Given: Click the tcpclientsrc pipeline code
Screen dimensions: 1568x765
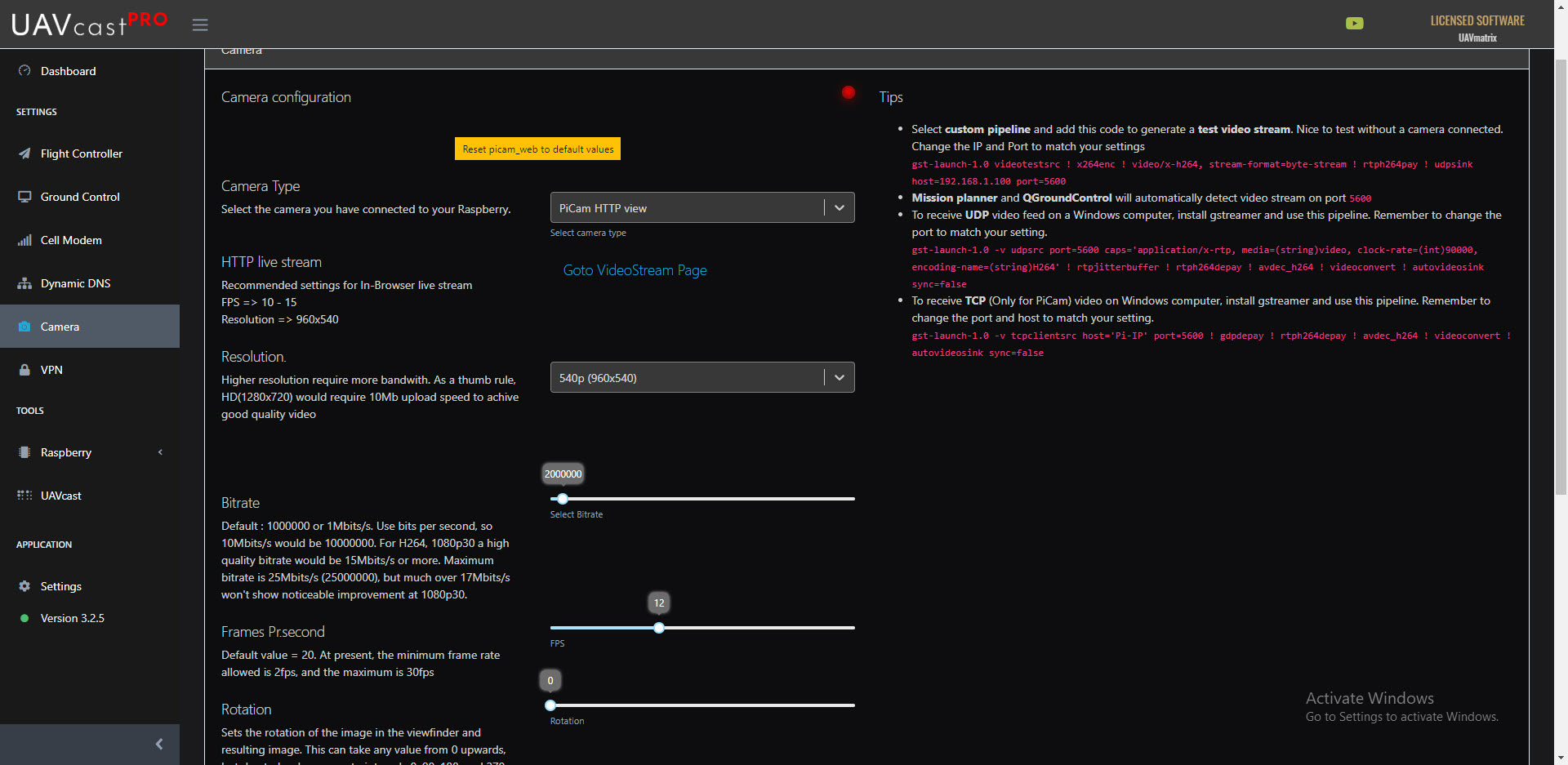Looking at the screenshot, I should pos(1211,345).
